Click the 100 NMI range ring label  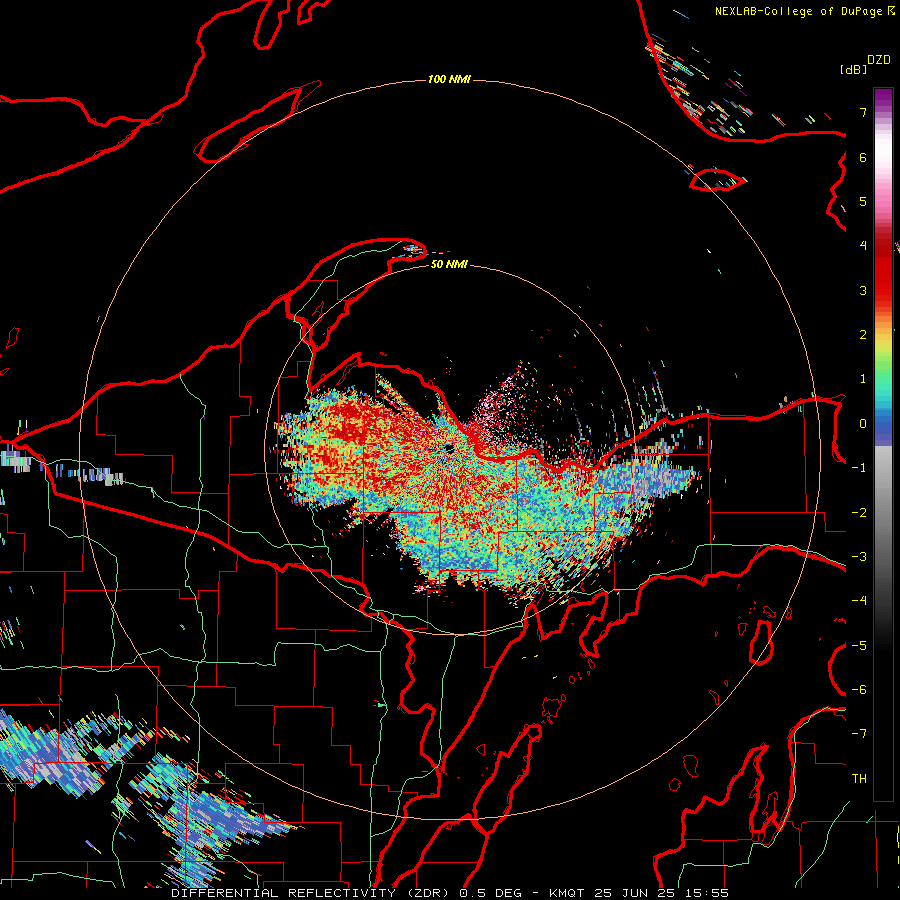(449, 79)
